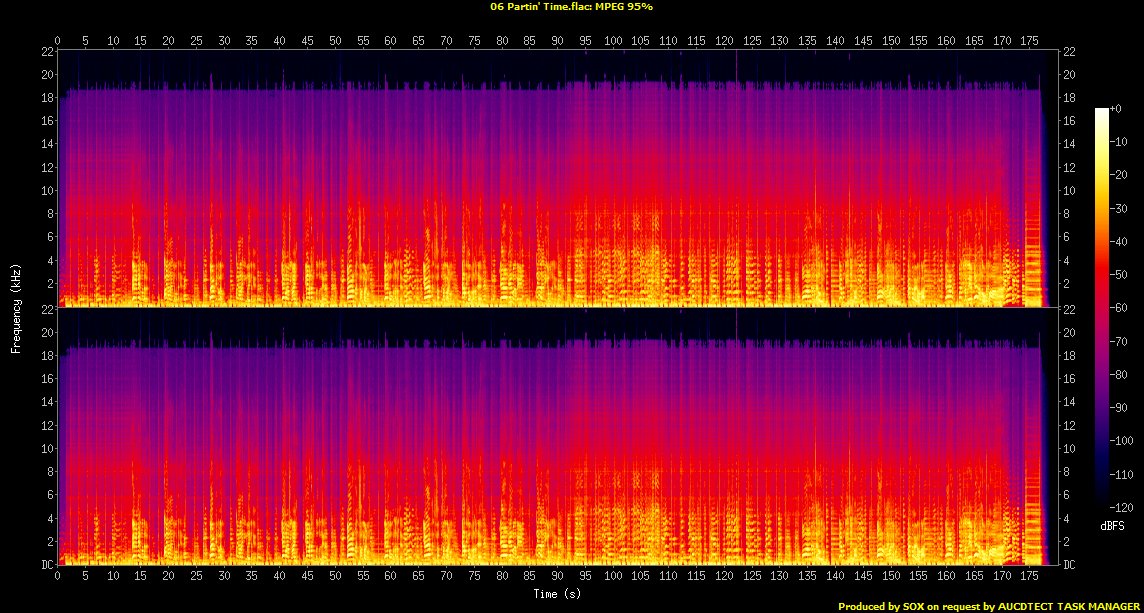Viewport: 1144px width, 613px height.
Task: Click the "22" kHz label at top-left of the upper channel
Action: click(x=46, y=51)
